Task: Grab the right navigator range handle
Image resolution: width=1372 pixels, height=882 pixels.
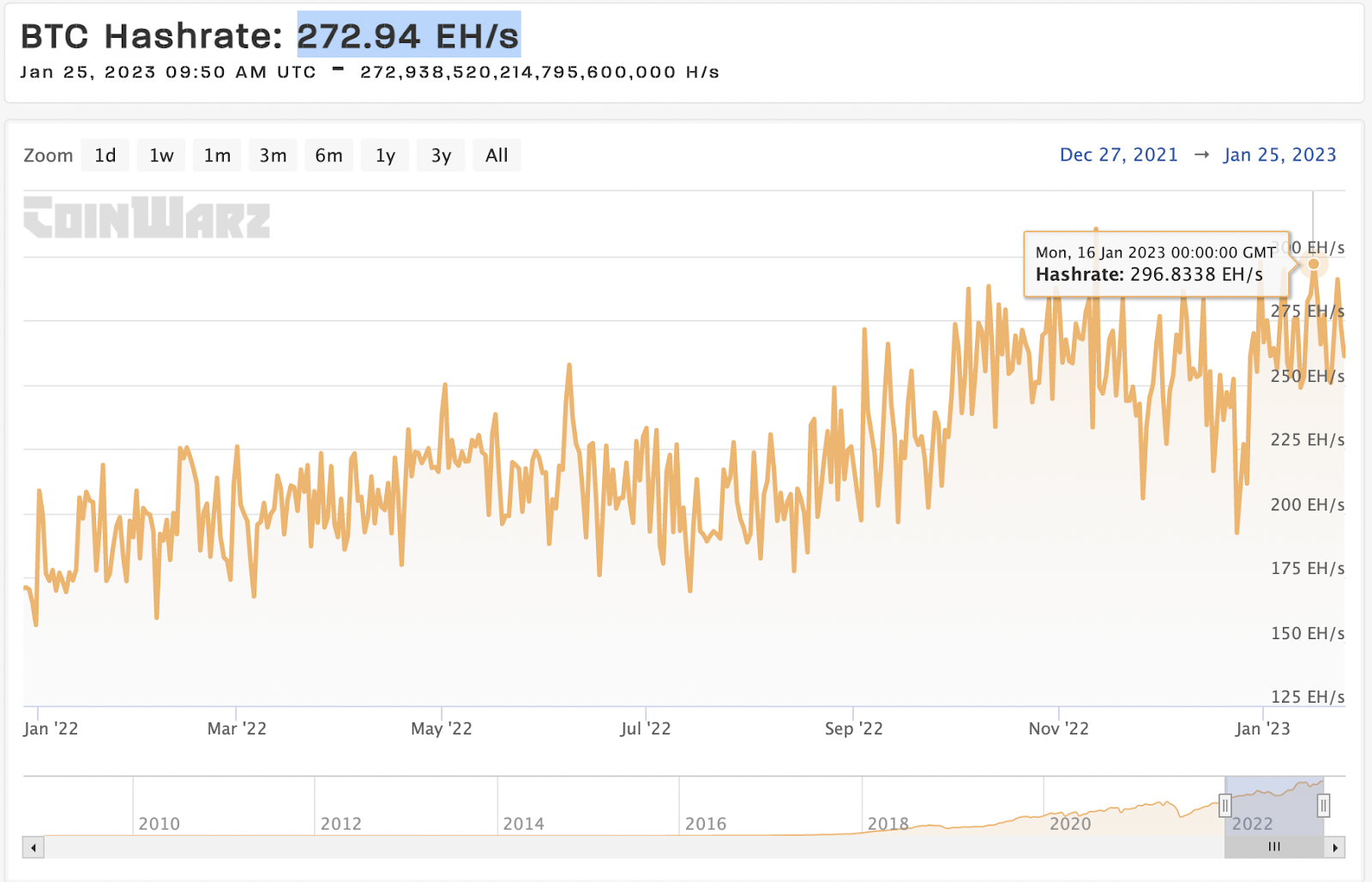Action: (1324, 806)
